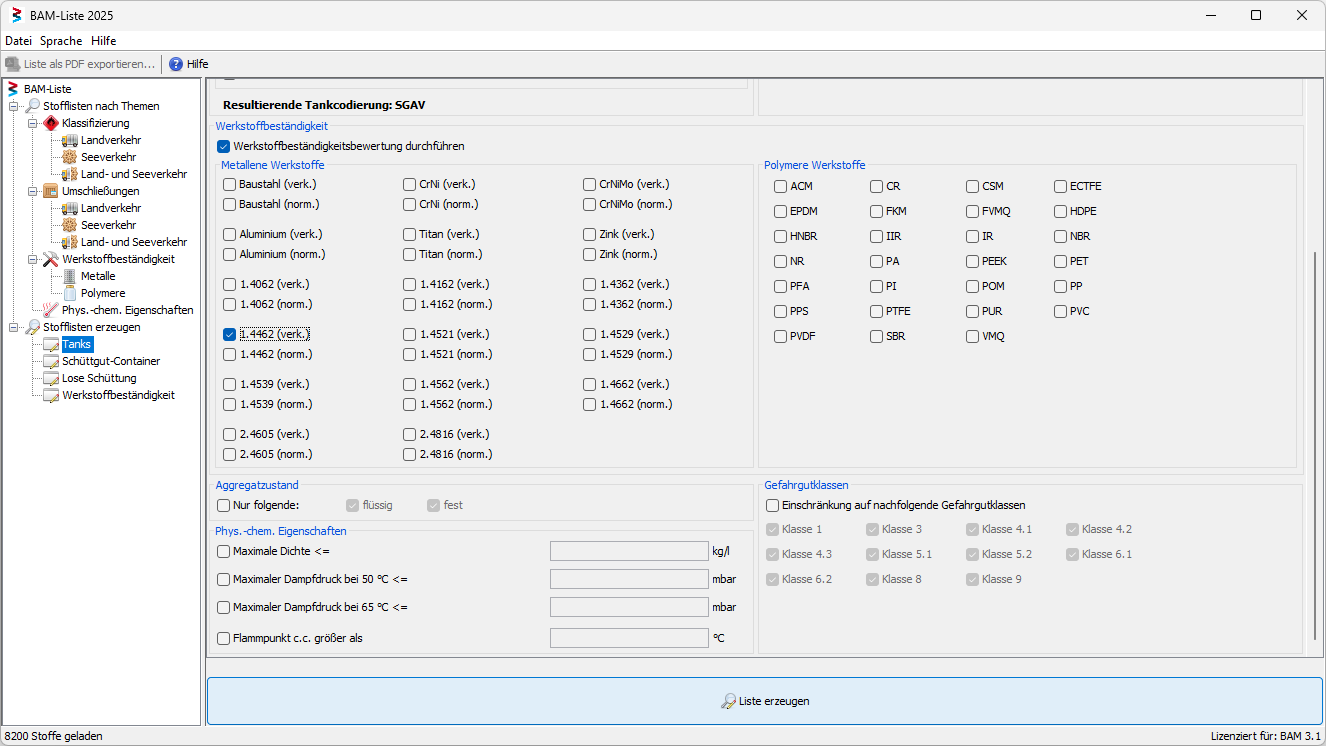Uncheck Werkstoffbeständigkeitsbewertung durchführen

(224, 146)
